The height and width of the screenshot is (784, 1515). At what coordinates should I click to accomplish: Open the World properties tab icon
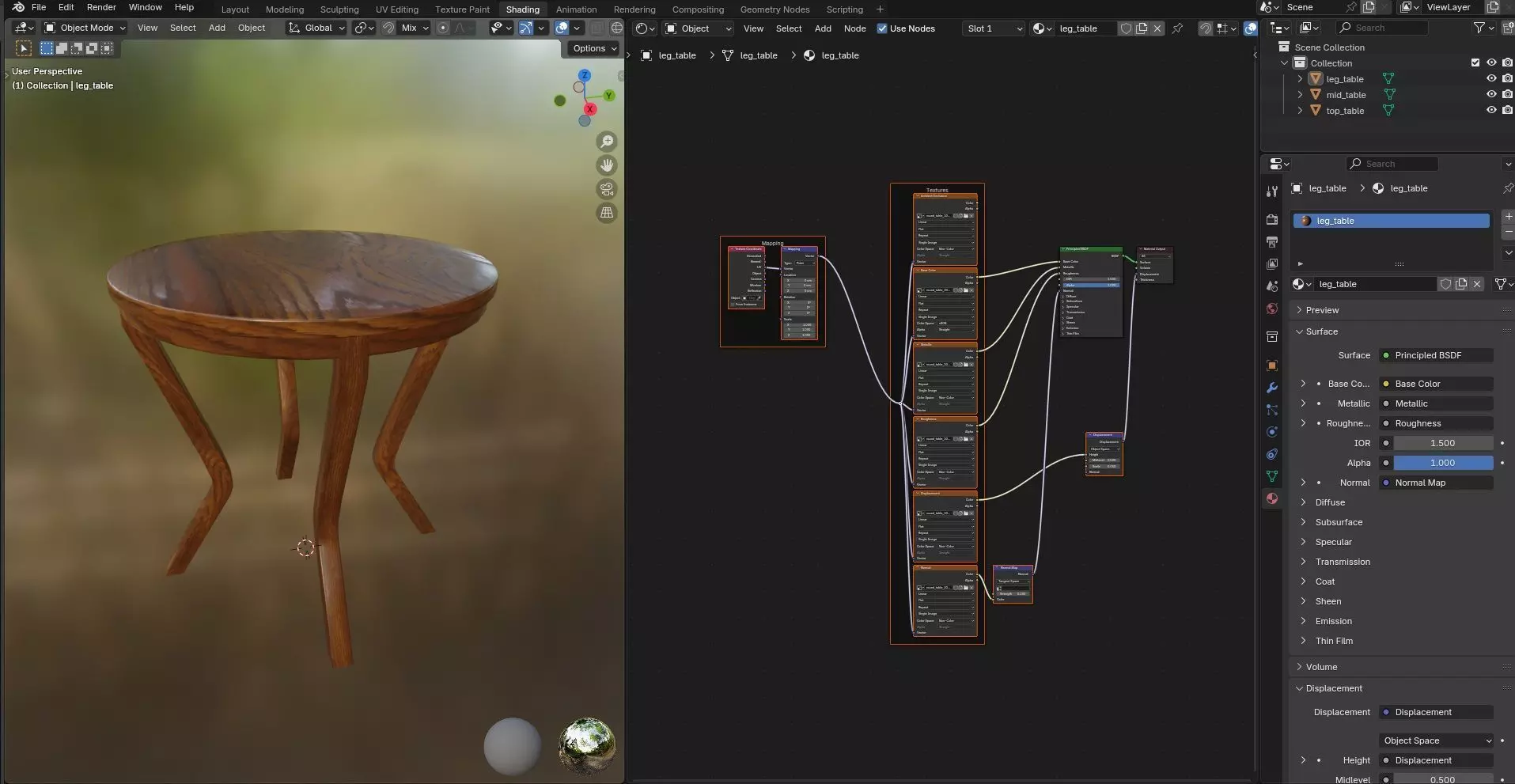1271,309
